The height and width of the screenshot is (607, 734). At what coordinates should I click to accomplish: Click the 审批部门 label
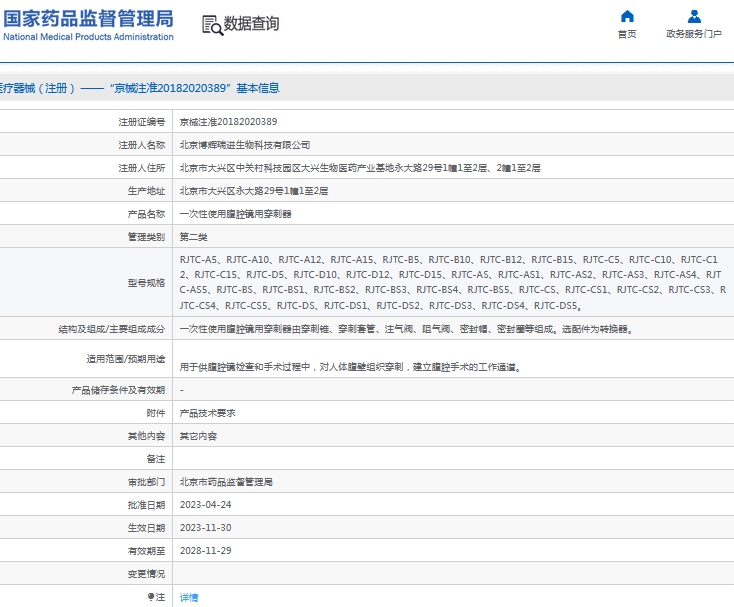coord(147,482)
